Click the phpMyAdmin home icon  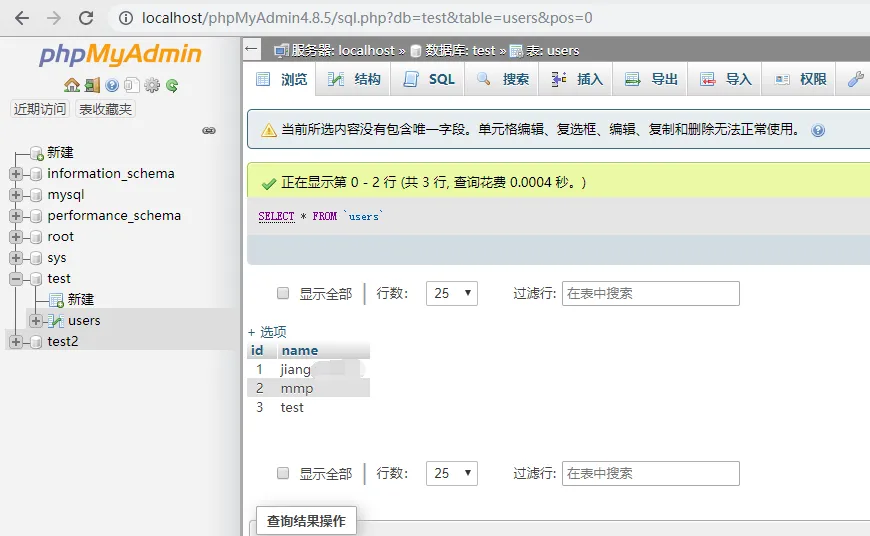[72, 85]
